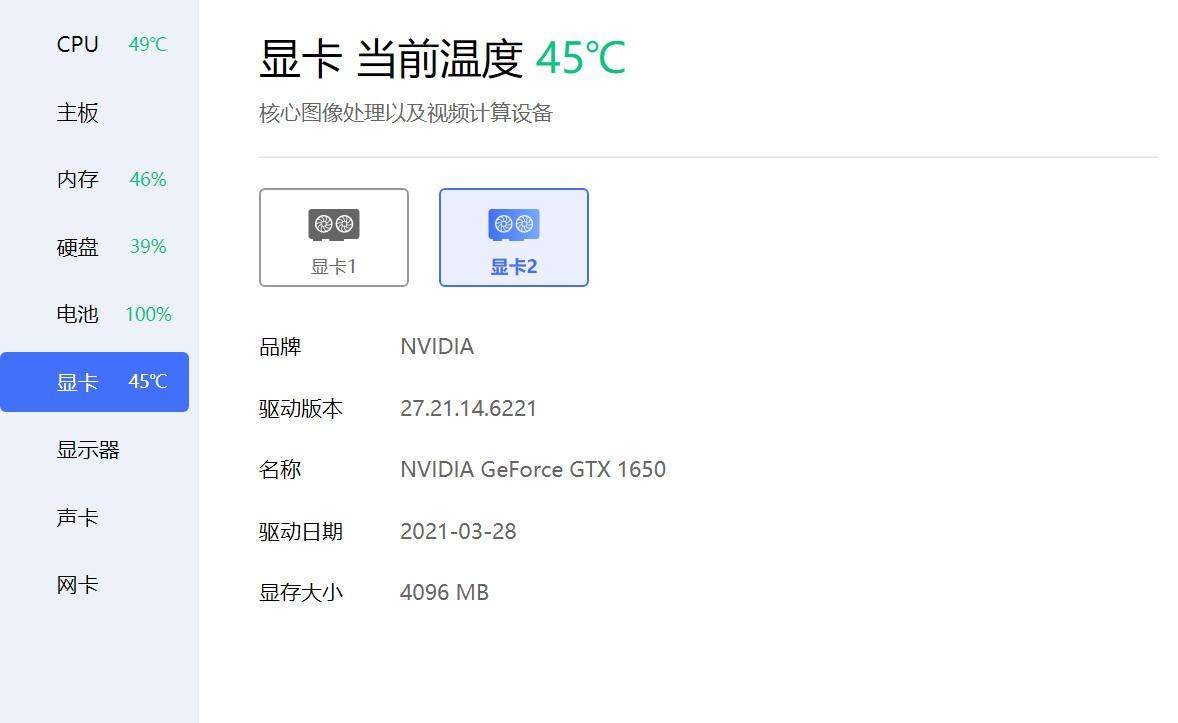Click the video memory size 4096 MB

[x=445, y=592]
